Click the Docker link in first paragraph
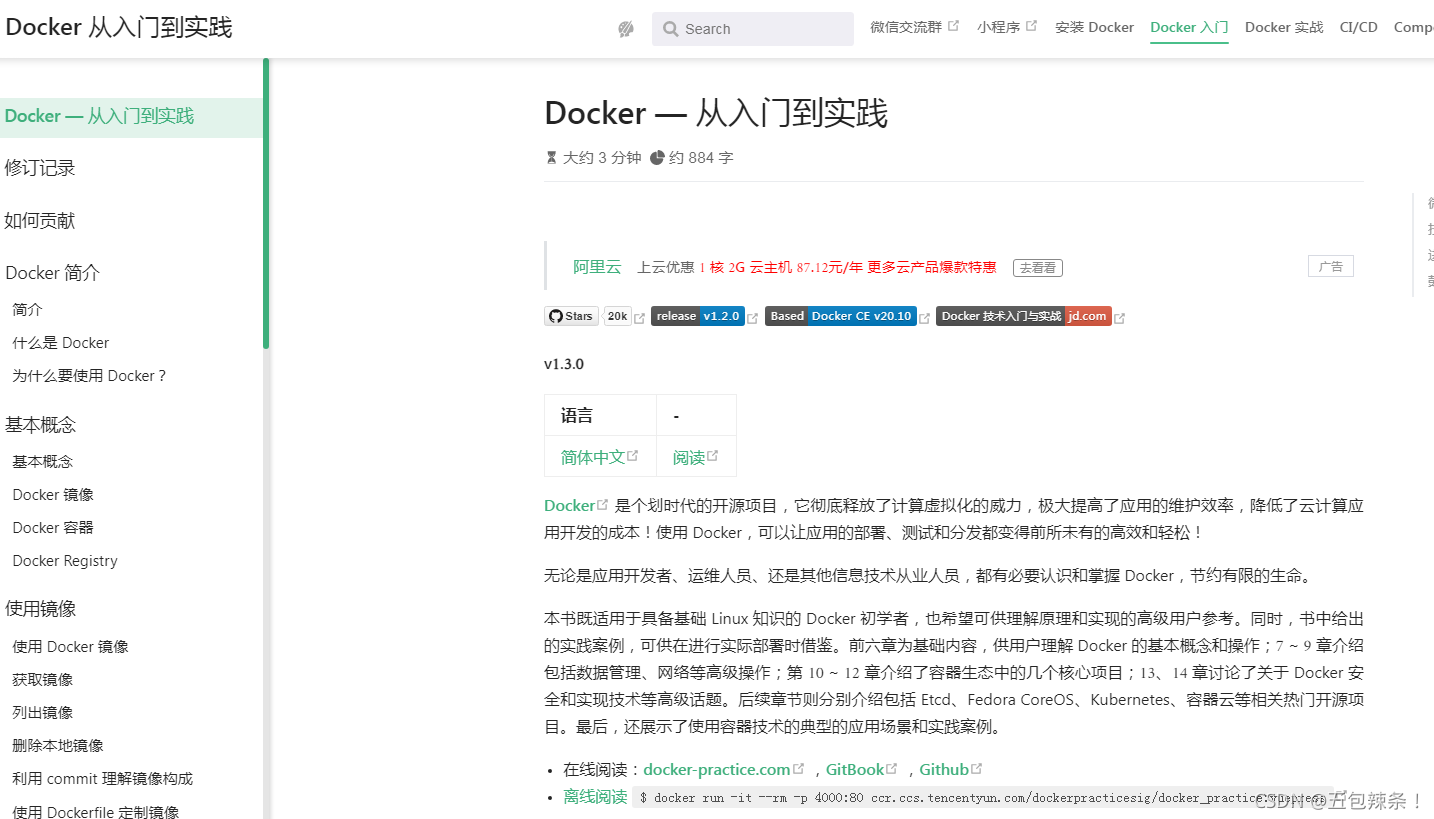 [576, 505]
